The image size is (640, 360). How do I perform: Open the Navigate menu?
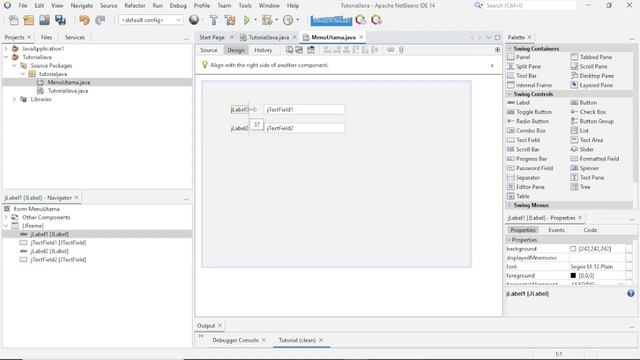pyautogui.click(x=82, y=6)
